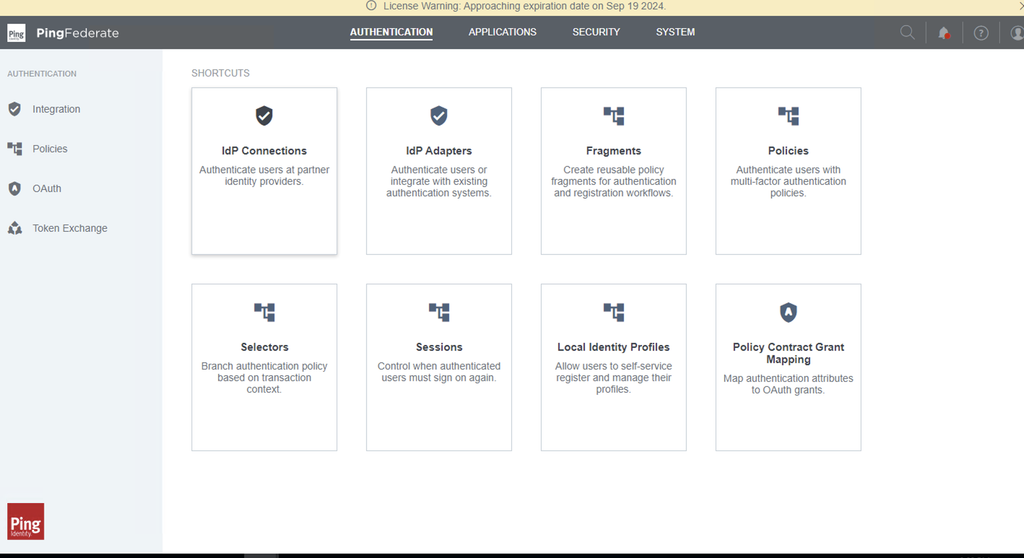
Task: Open the Local Identity Profiles title
Action: tap(613, 347)
